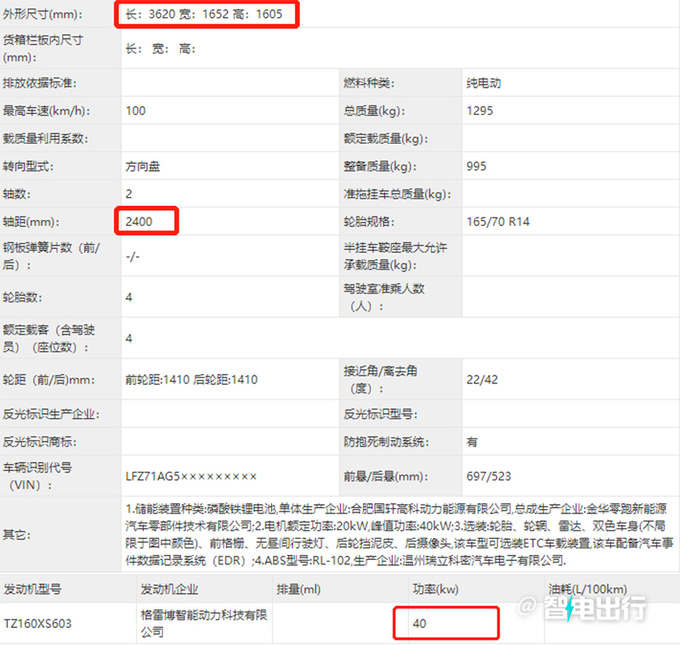This screenshot has width=680, height=645.
Task: Click the 转向型式 label
Action: pos(28,166)
